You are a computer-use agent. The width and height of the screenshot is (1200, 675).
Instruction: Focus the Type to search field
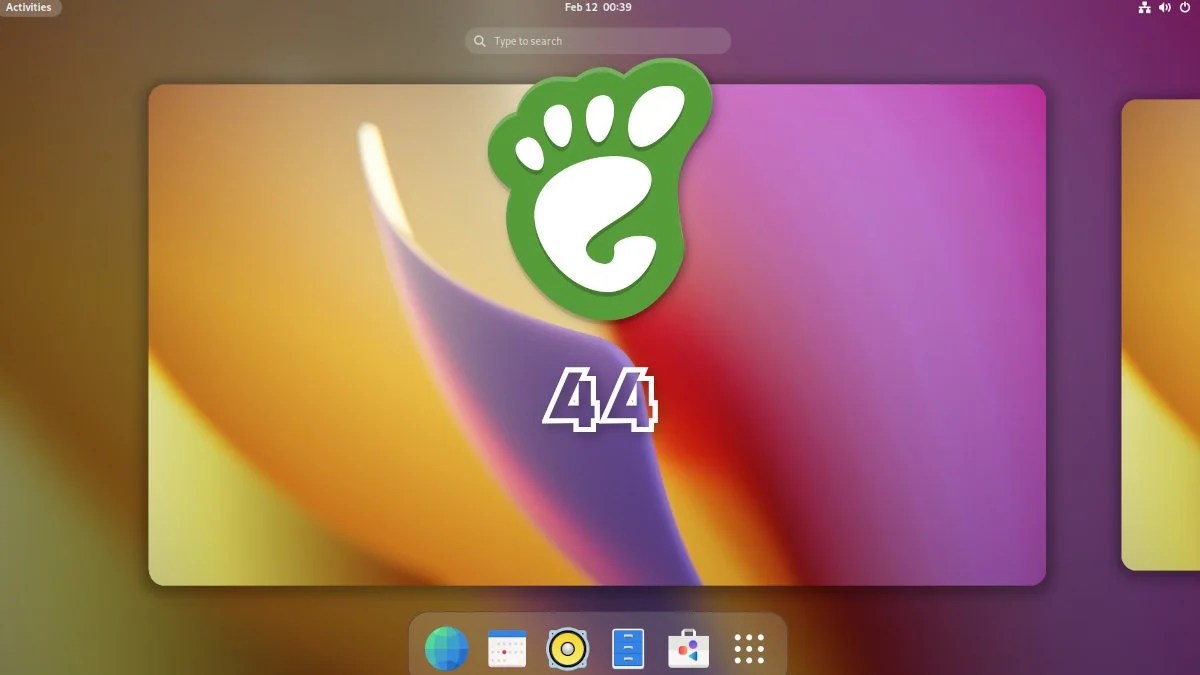(597, 41)
